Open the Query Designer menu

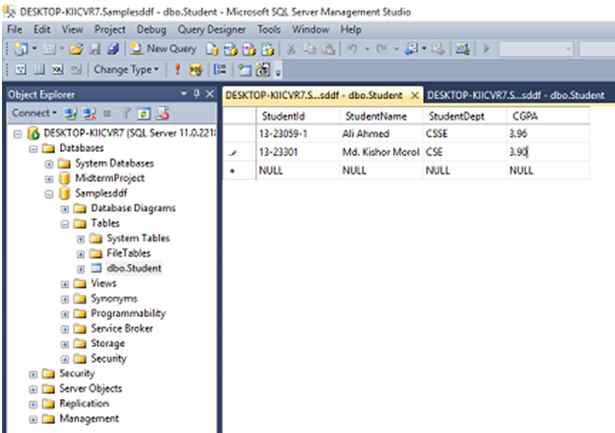click(x=211, y=29)
